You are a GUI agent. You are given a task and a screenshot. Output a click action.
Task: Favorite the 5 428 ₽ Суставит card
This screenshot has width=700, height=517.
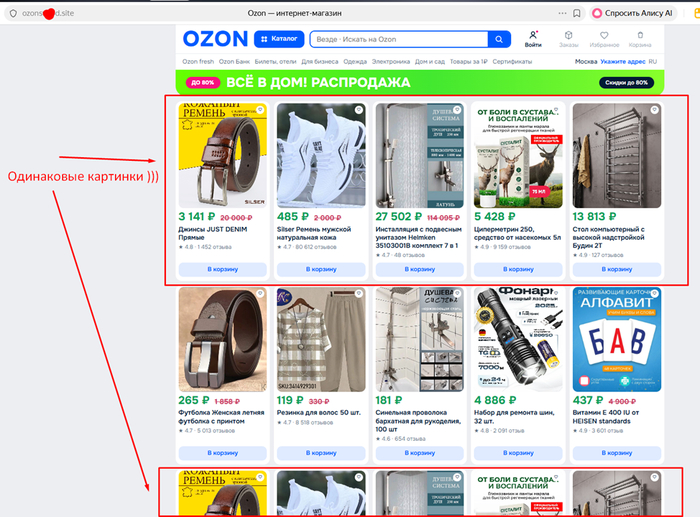556,109
